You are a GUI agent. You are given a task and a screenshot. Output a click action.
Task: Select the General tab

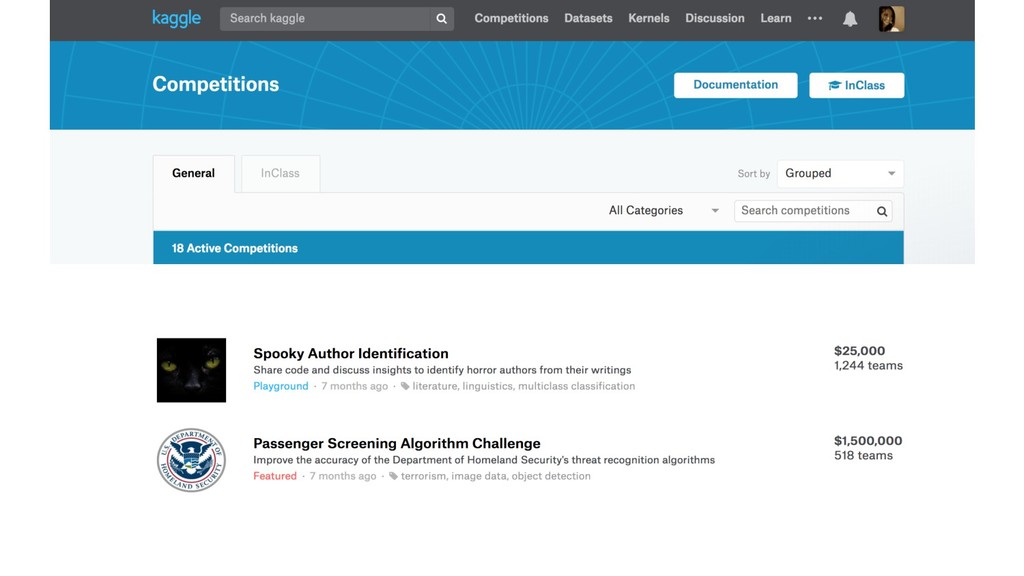[193, 174]
